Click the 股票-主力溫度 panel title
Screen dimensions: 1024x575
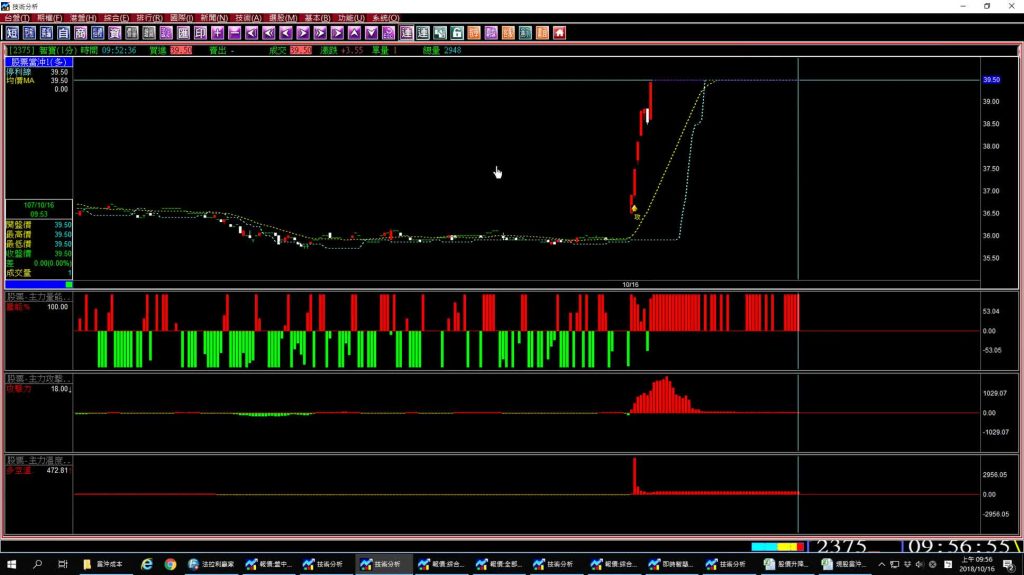[x=39, y=460]
